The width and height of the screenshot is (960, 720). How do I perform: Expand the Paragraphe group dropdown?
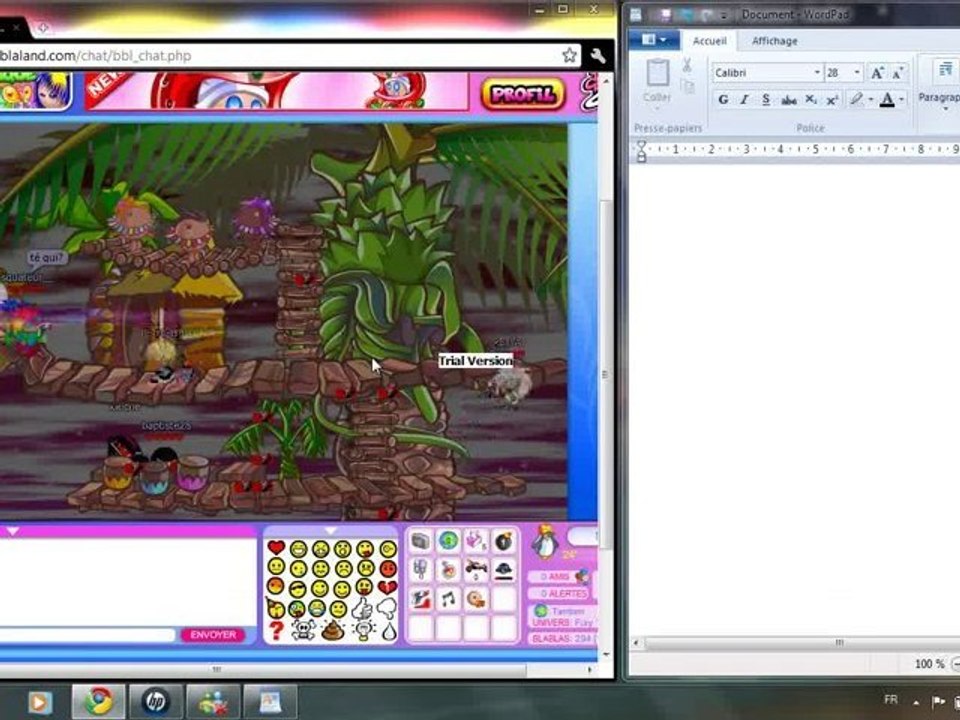click(945, 110)
